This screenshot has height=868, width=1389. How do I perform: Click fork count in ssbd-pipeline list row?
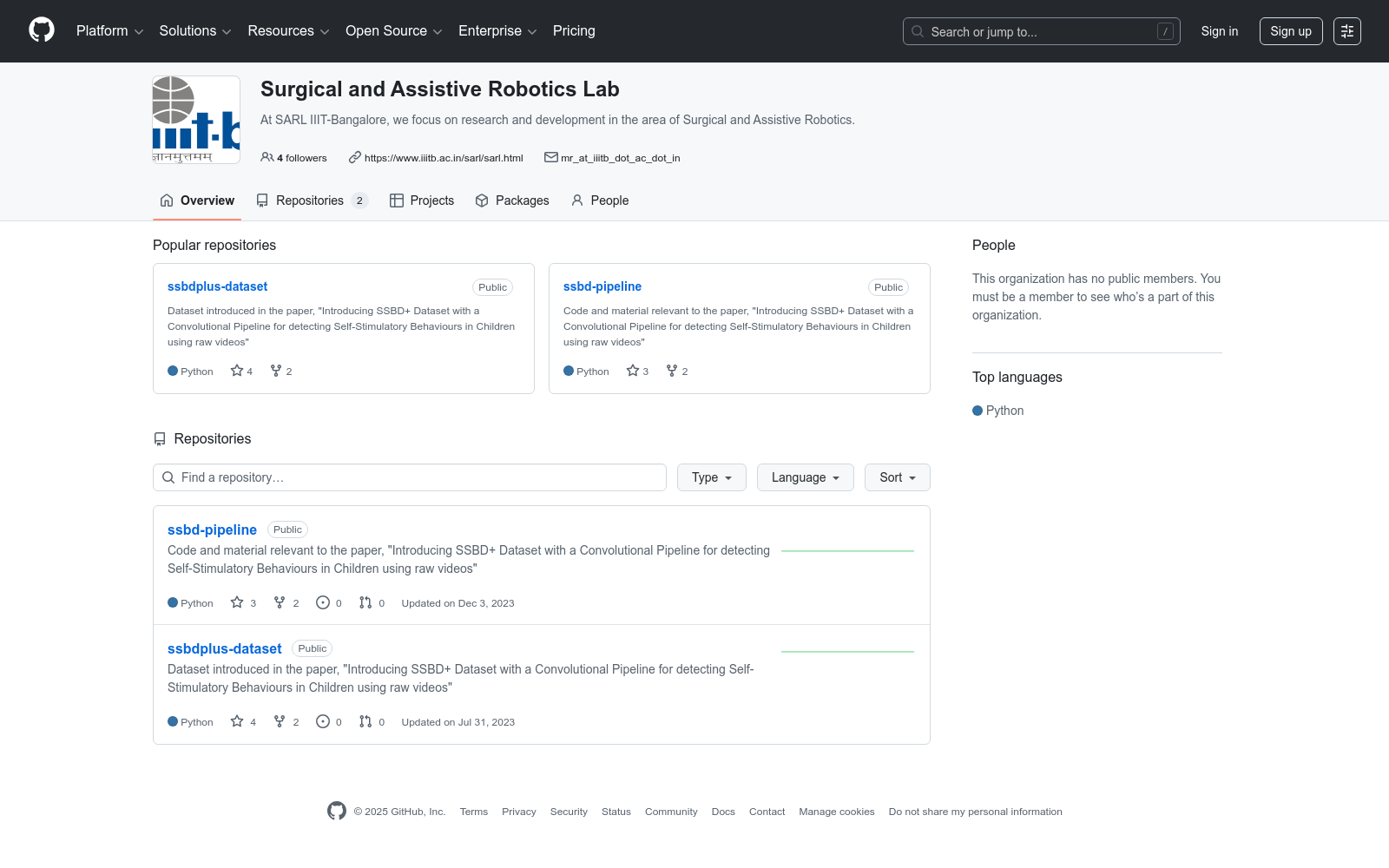286,602
